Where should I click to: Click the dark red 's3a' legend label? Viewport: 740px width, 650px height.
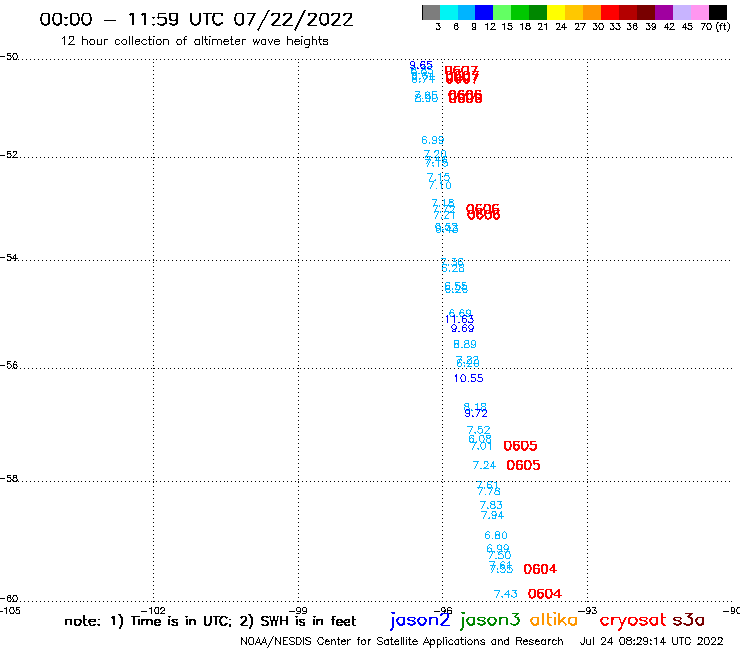click(689, 620)
